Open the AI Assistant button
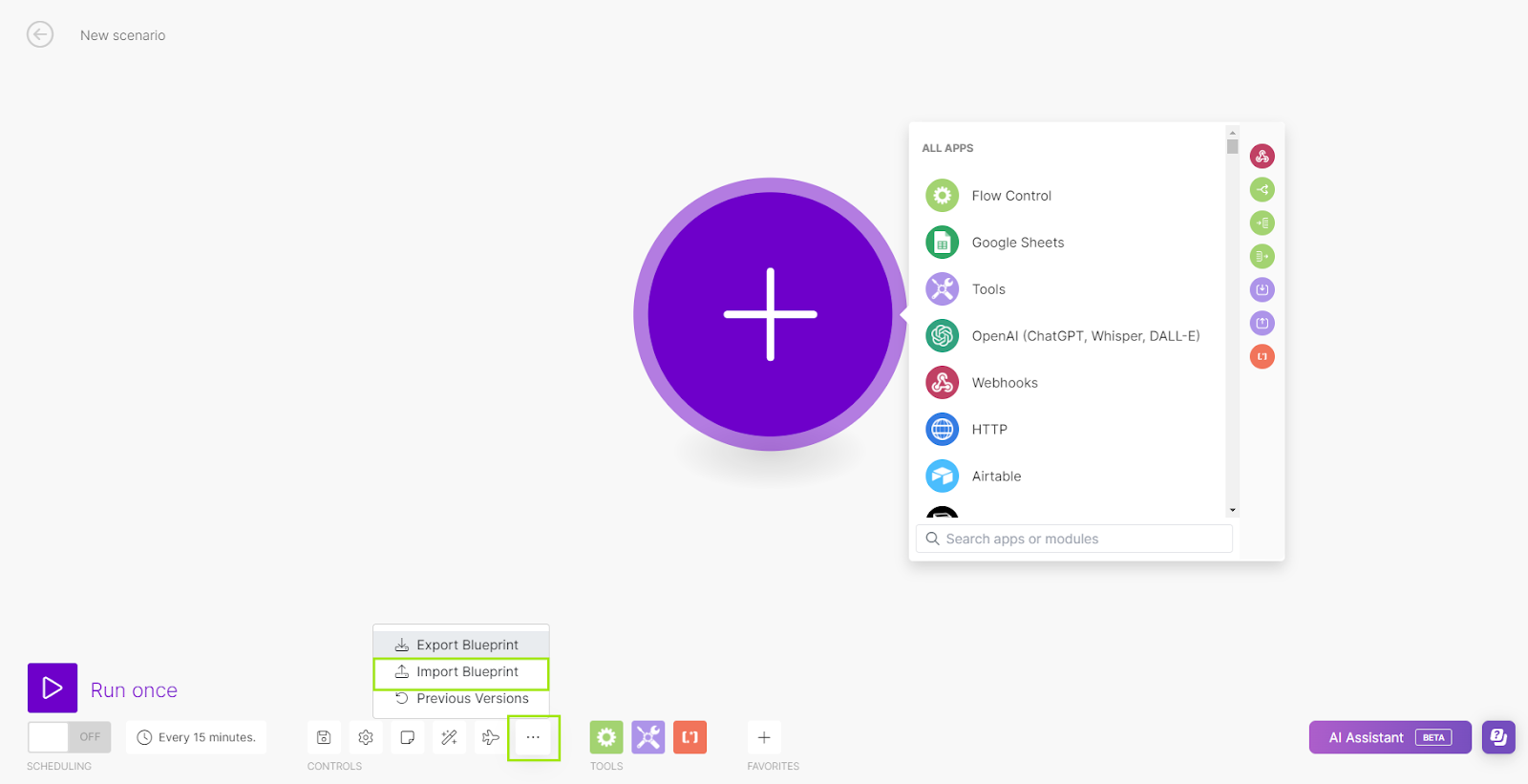Image resolution: width=1528 pixels, height=784 pixels. click(1390, 737)
